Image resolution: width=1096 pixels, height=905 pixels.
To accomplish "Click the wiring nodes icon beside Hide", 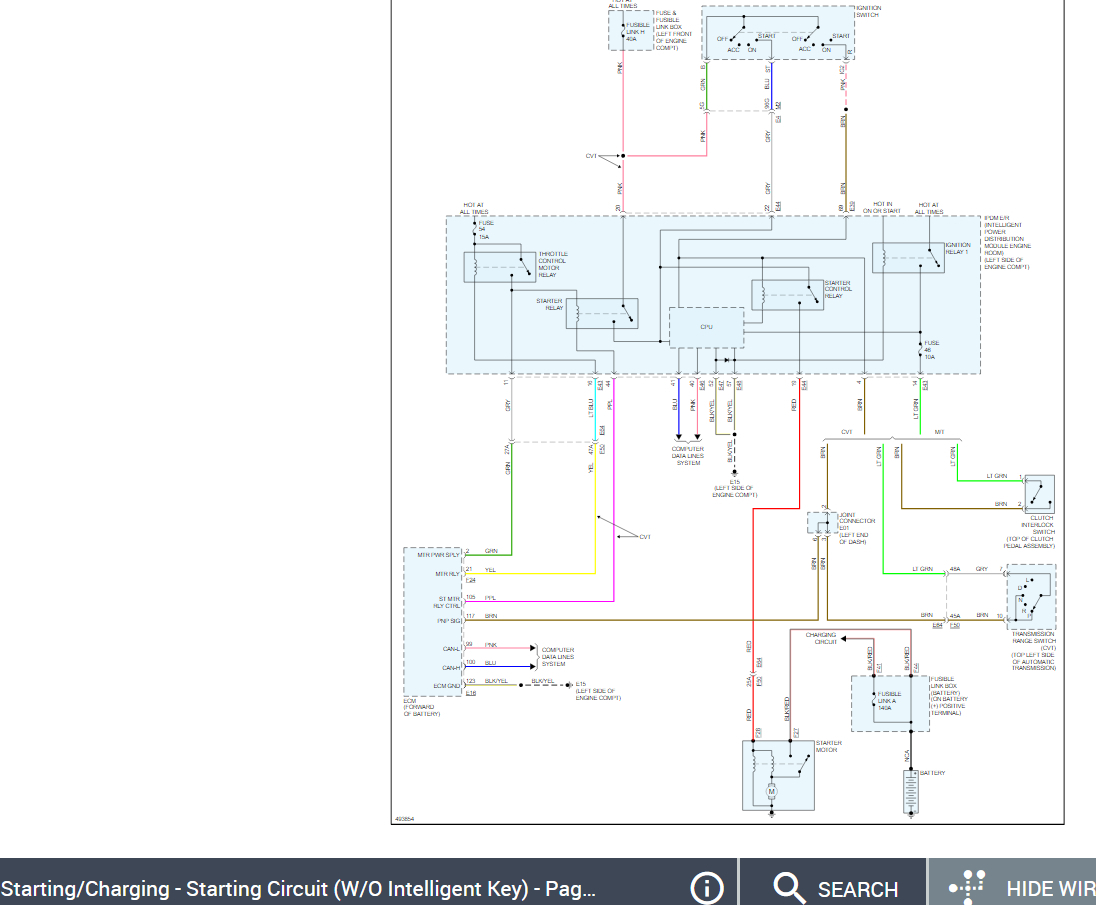I will 967,888.
